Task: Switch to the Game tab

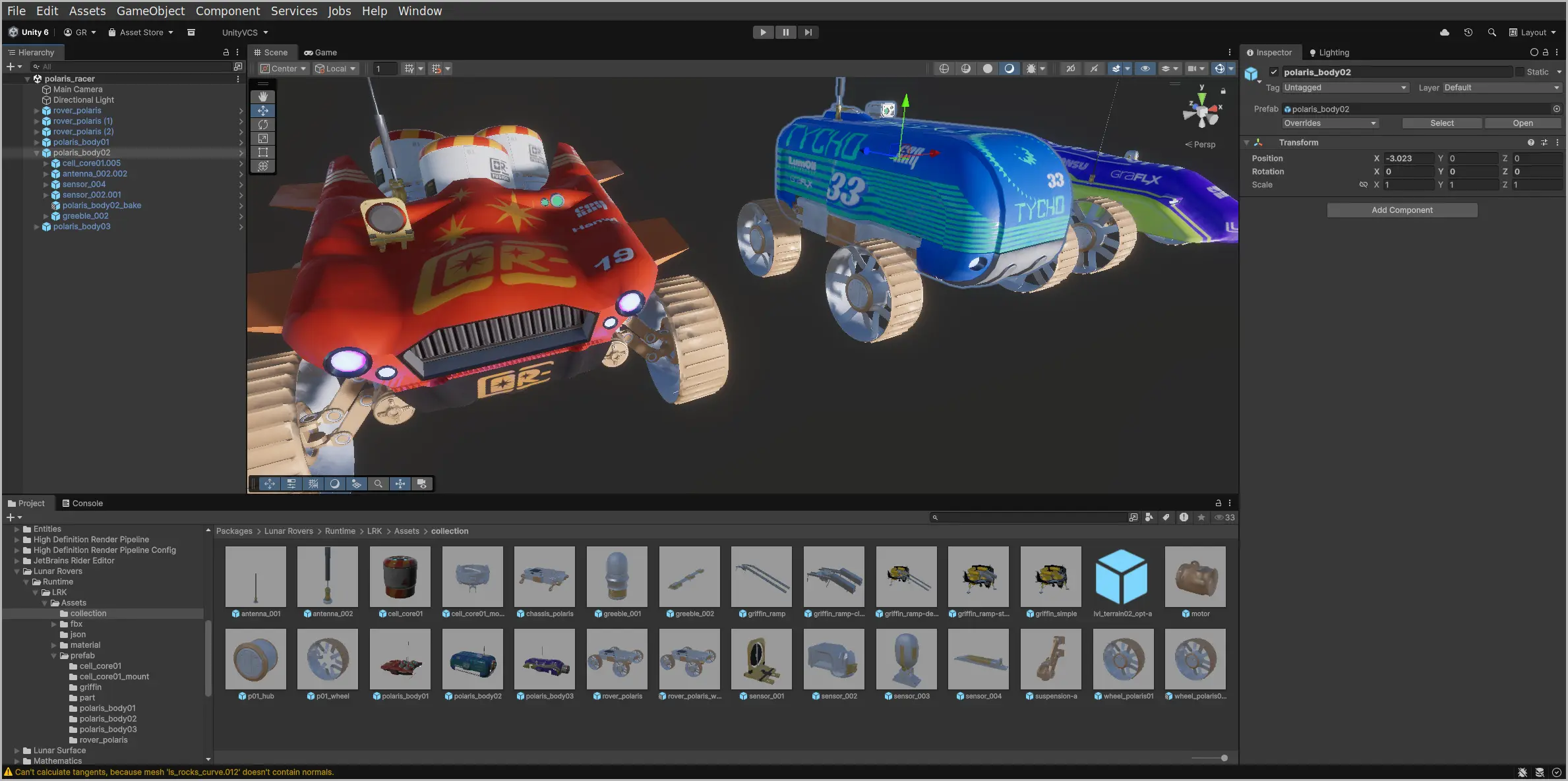Action: pos(321,52)
